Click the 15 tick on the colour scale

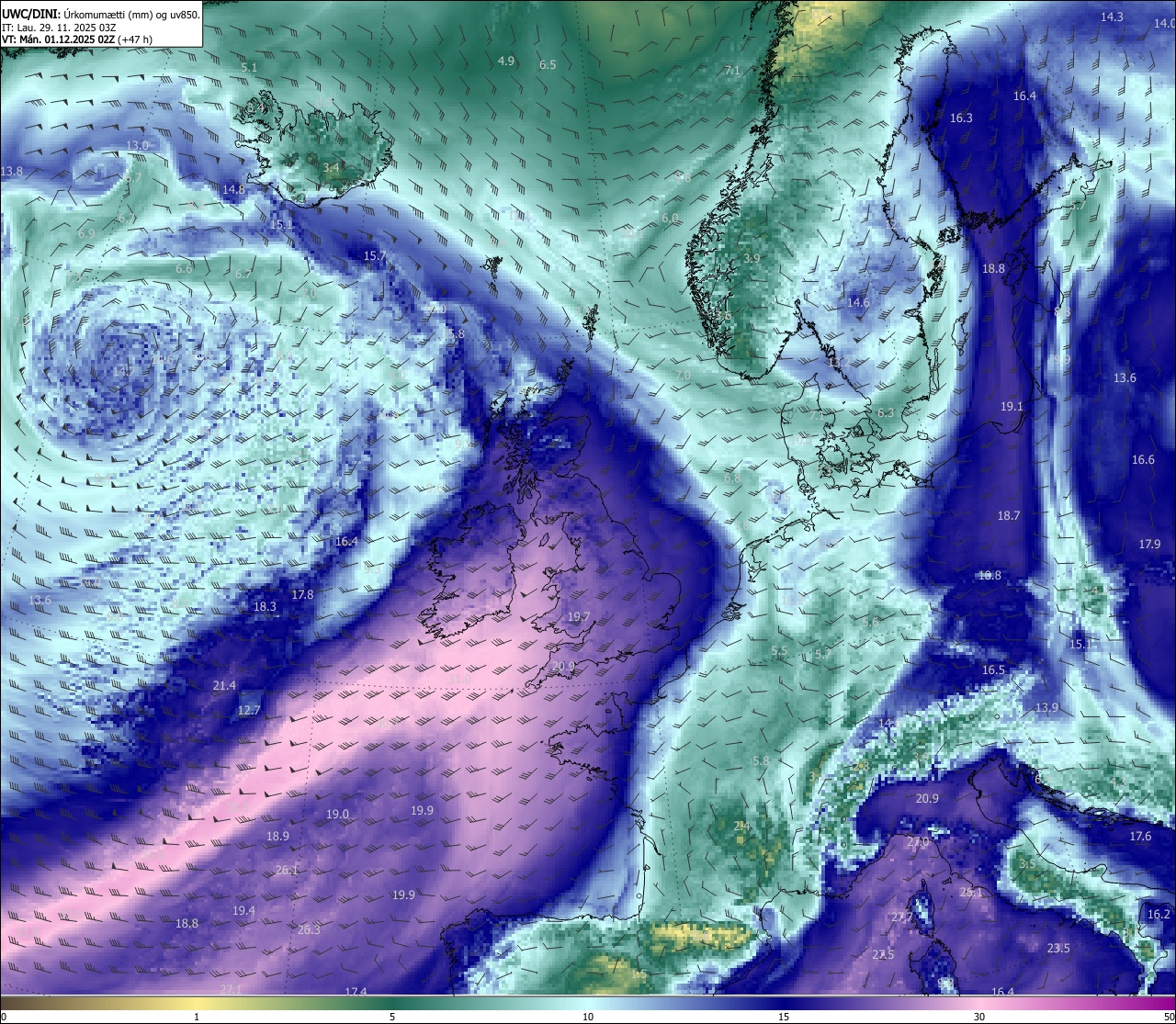[784, 1017]
